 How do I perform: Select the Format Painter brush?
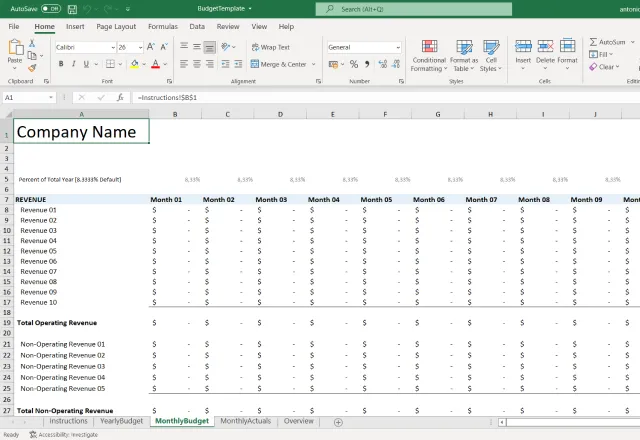(x=32, y=68)
